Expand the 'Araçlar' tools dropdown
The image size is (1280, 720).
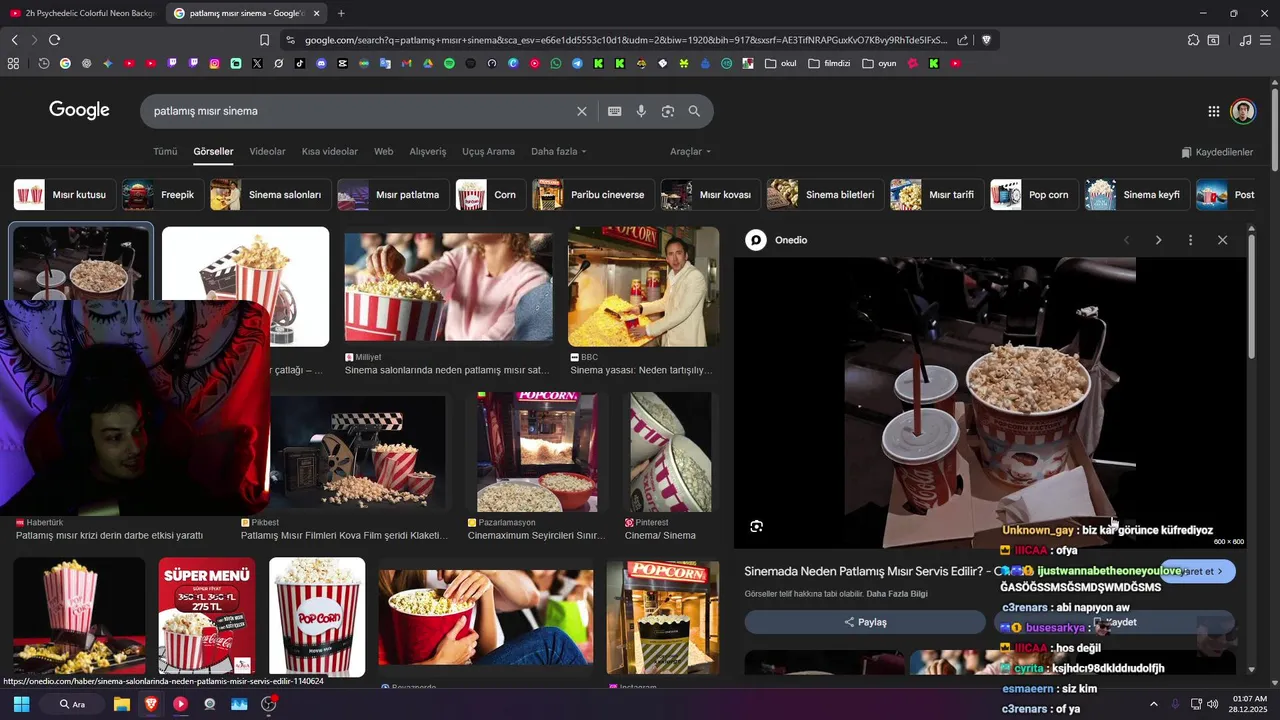pos(690,152)
